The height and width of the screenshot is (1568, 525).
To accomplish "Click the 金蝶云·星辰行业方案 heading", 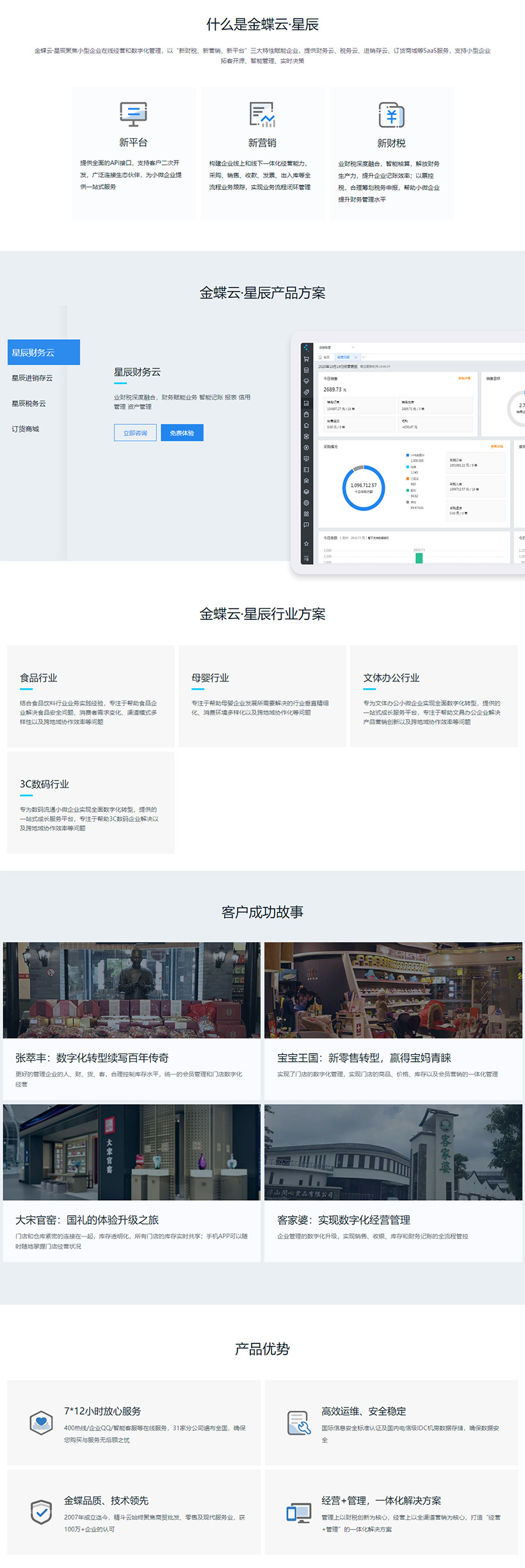I will pyautogui.click(x=262, y=614).
